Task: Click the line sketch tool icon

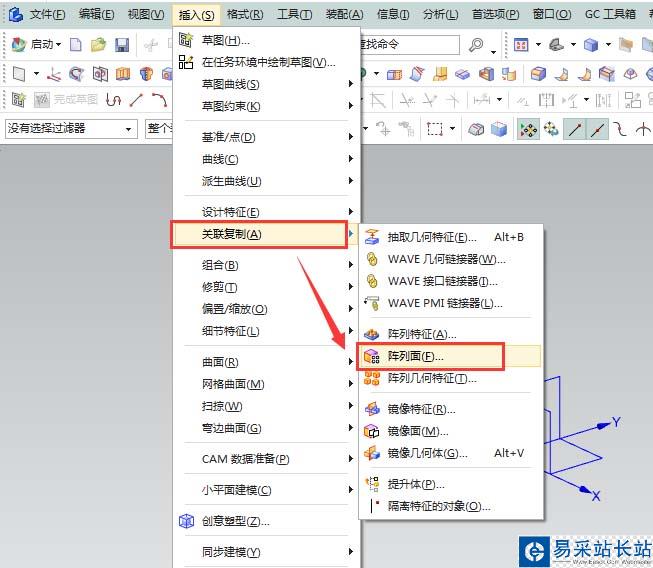Action: tap(136, 100)
